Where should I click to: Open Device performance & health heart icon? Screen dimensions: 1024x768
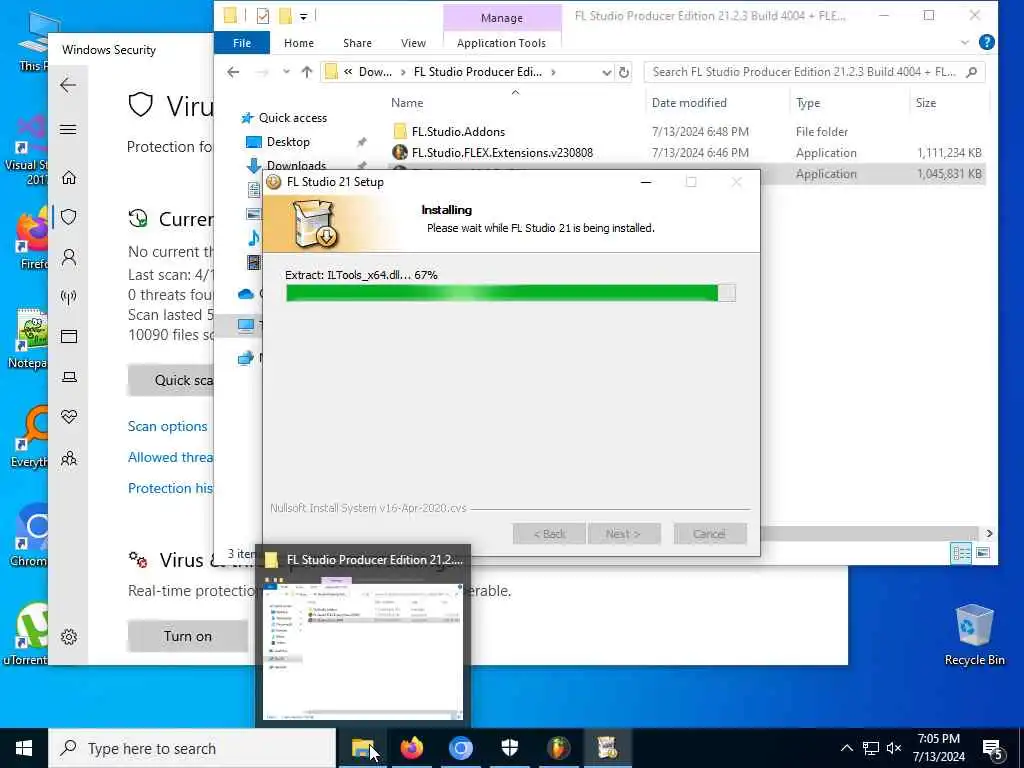(69, 417)
